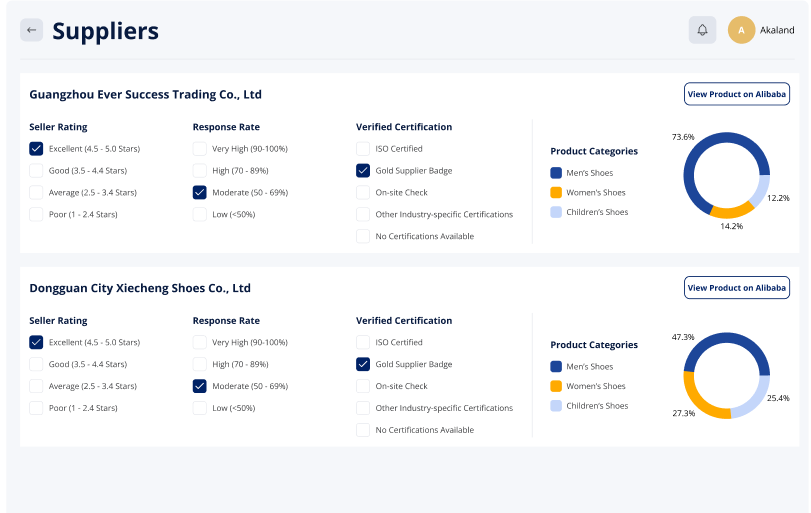Screen dimensions: 811x513
Task: Click the back arrow next to Suppliers
Action: pyautogui.click(x=31, y=30)
